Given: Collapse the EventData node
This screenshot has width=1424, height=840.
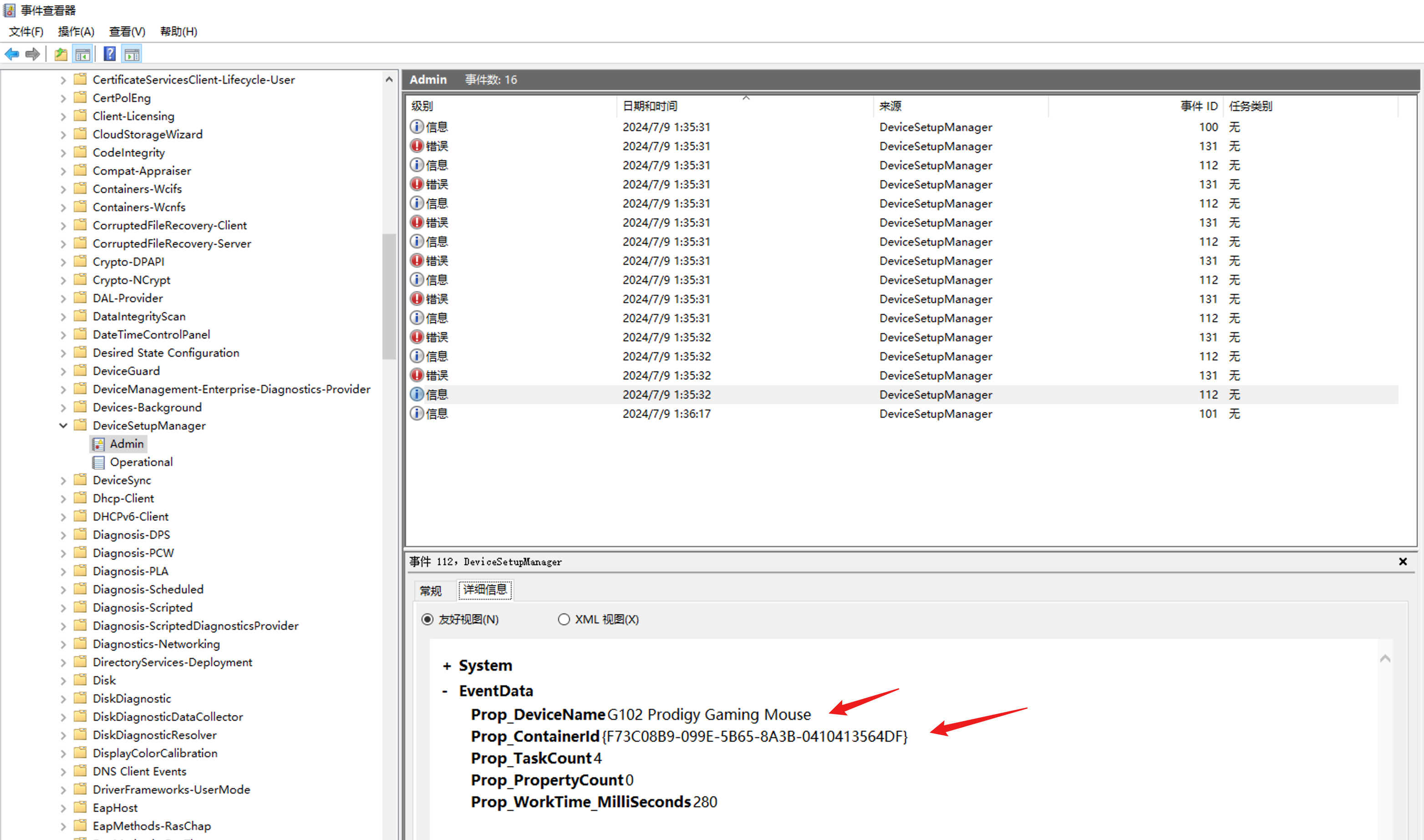Looking at the screenshot, I should (x=445, y=691).
